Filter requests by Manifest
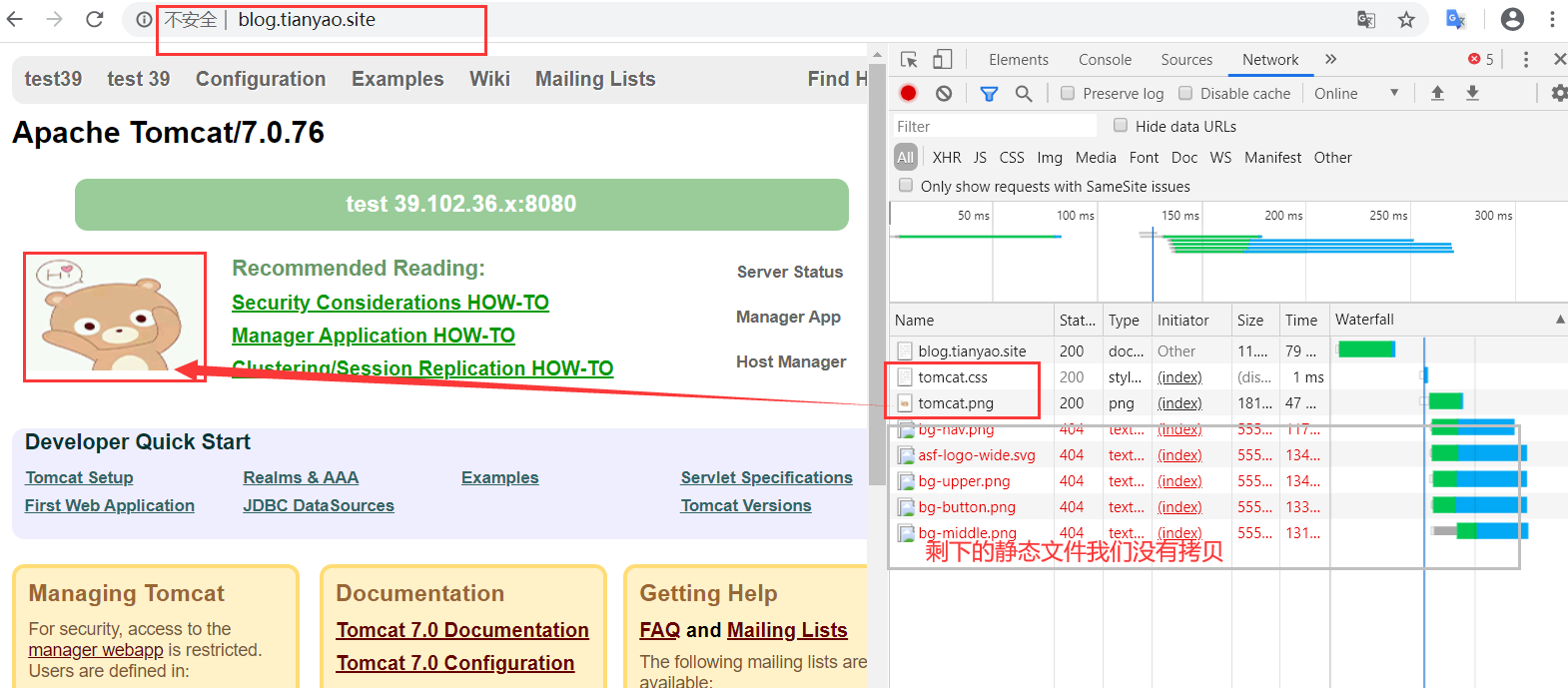The width and height of the screenshot is (1568, 688). (1272, 158)
